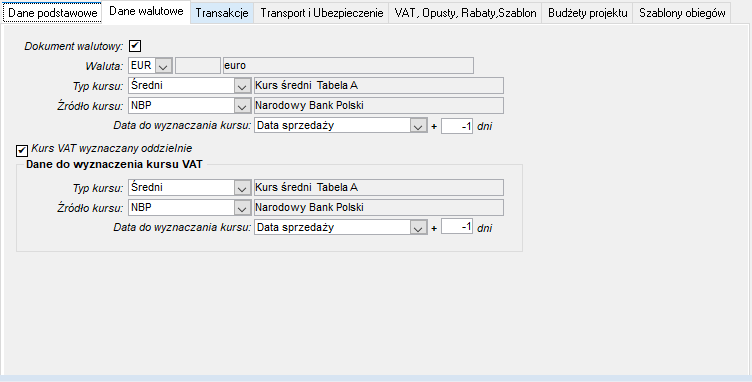Open the Waluta EUR dropdown arrow
The height and width of the screenshot is (382, 752).
point(164,66)
